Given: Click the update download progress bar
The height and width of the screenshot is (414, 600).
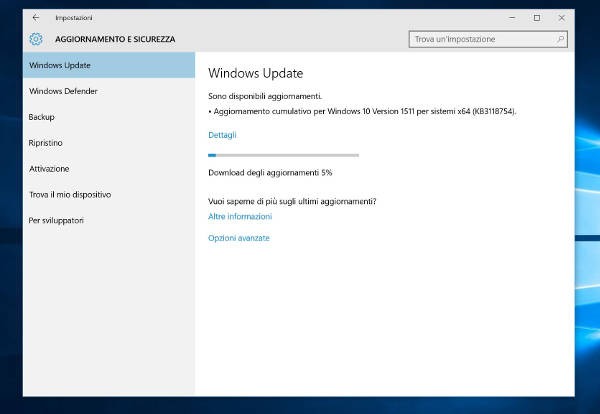Looking at the screenshot, I should (x=284, y=155).
